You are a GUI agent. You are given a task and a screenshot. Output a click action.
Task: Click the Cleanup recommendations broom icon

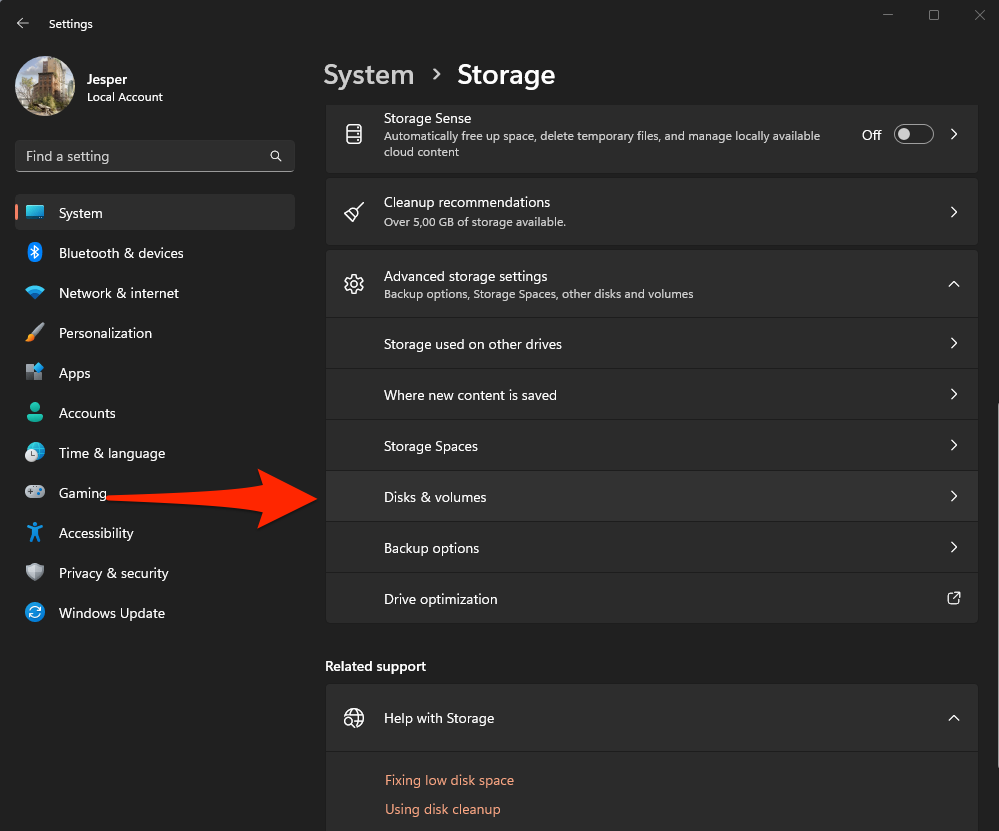354,212
